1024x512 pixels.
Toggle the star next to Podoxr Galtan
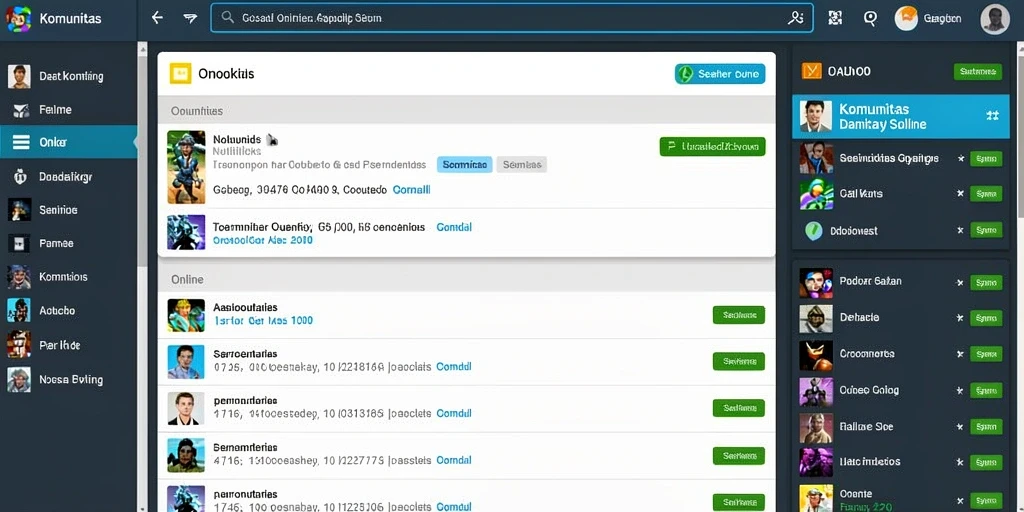click(x=959, y=283)
